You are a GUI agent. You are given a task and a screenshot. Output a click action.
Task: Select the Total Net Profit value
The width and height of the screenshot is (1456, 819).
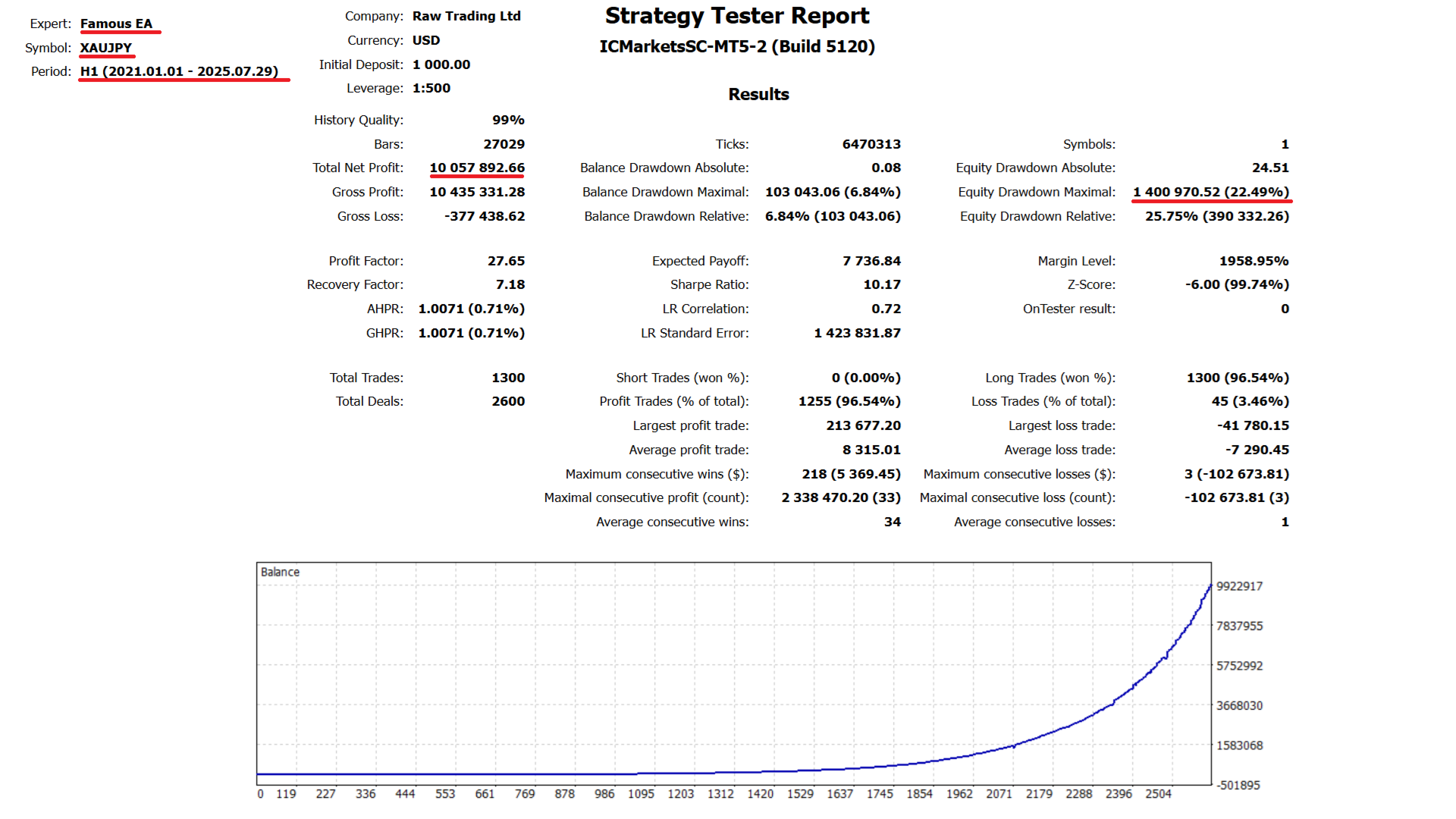click(477, 168)
